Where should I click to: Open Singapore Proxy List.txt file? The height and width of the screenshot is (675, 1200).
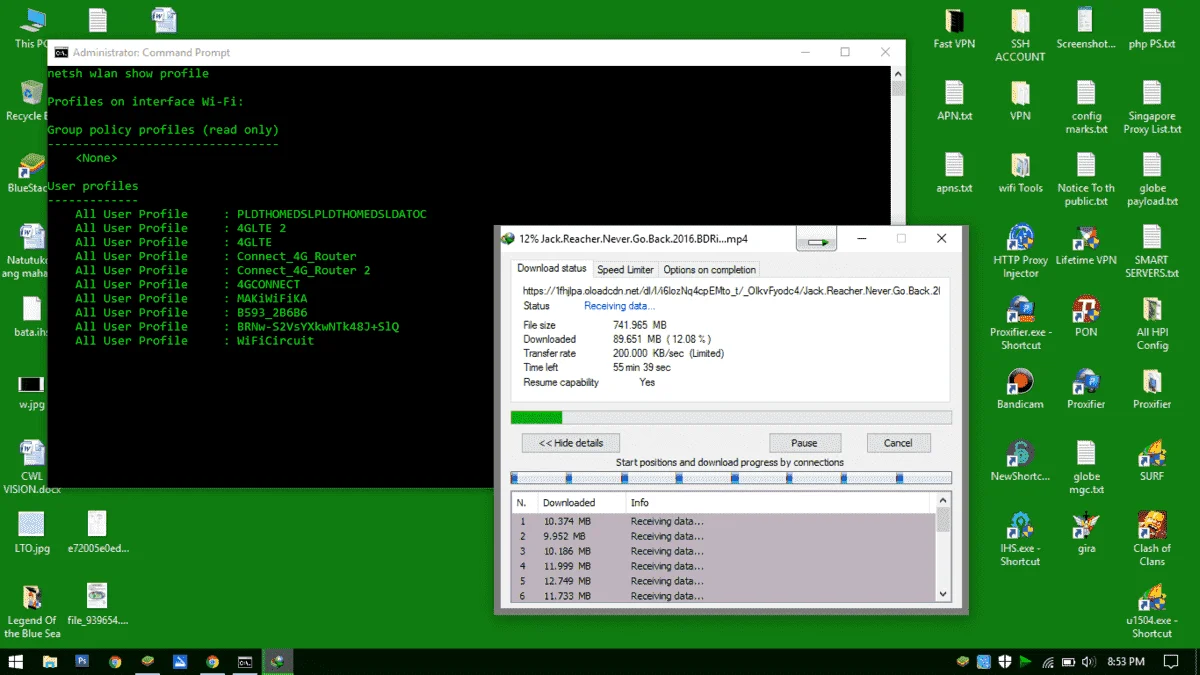click(x=1152, y=108)
